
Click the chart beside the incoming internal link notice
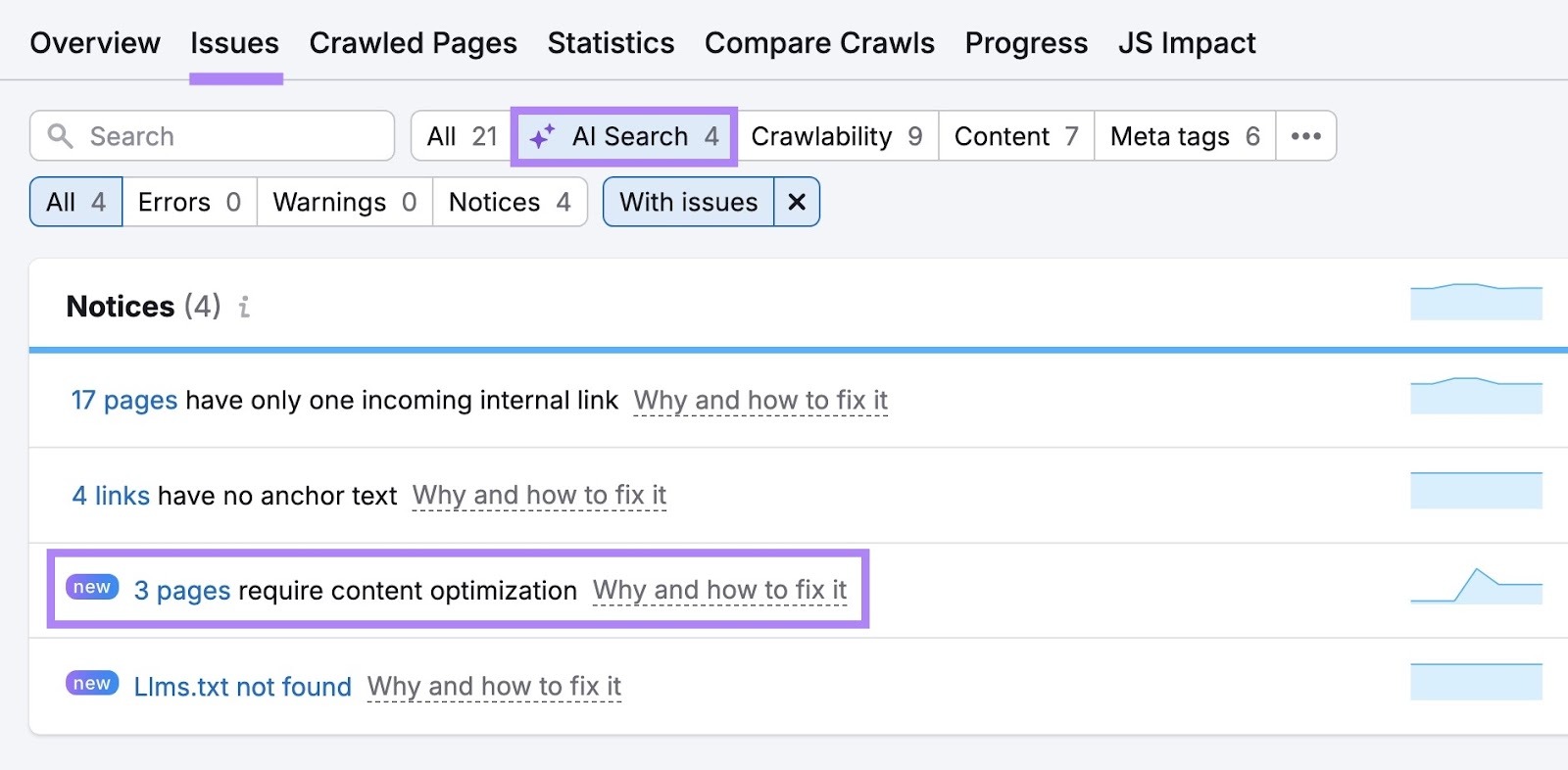coord(1476,396)
